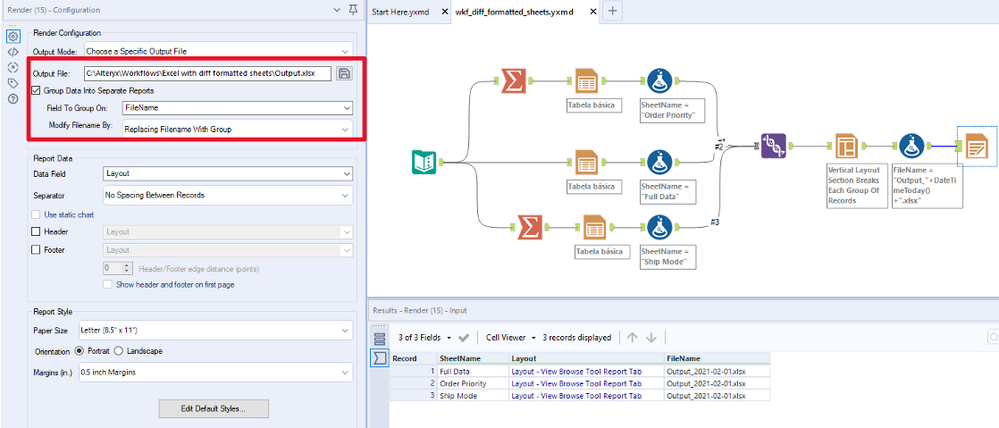Image resolution: width=999 pixels, height=428 pixels.
Task: Select the top Tabela básica table tool
Action: click(x=586, y=81)
